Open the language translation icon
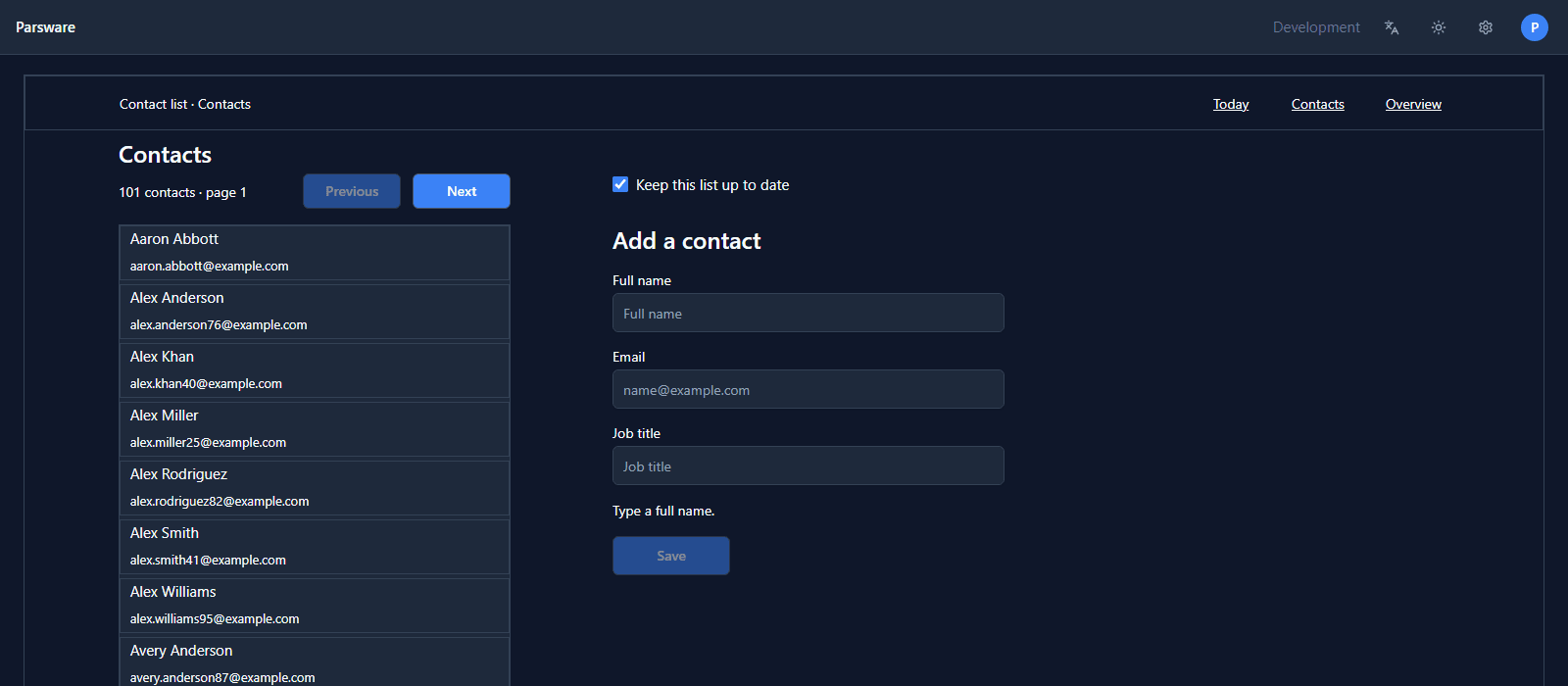The width and height of the screenshot is (1568, 686). [1392, 27]
